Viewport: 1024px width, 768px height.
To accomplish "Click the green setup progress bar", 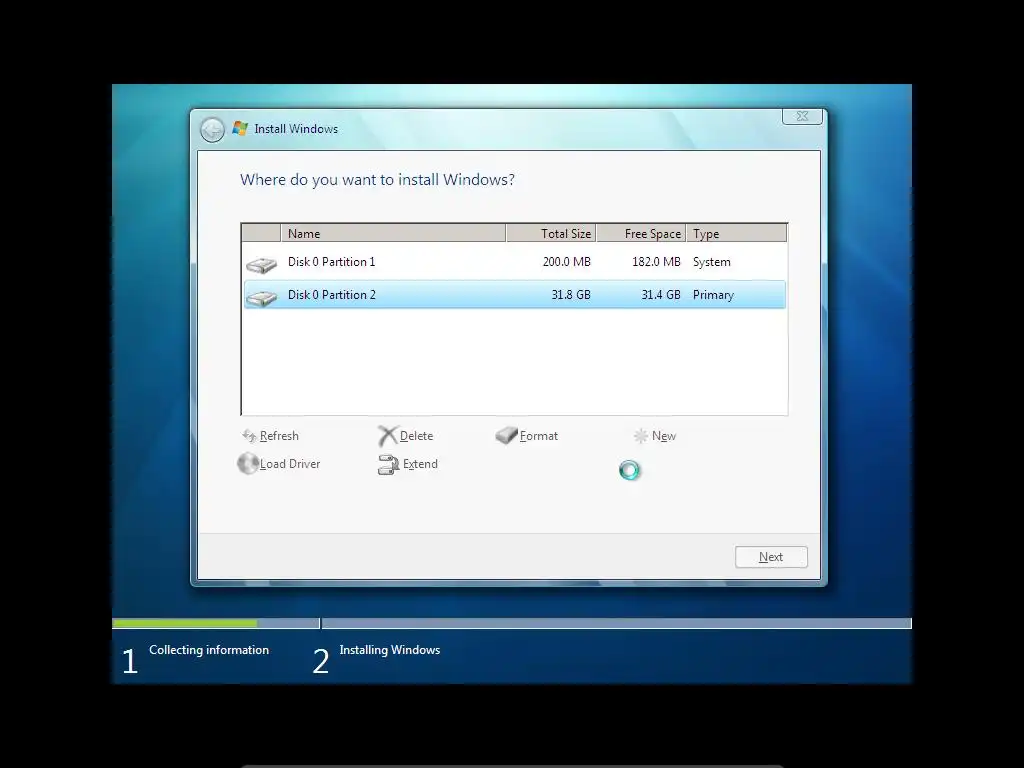I will tap(185, 624).
